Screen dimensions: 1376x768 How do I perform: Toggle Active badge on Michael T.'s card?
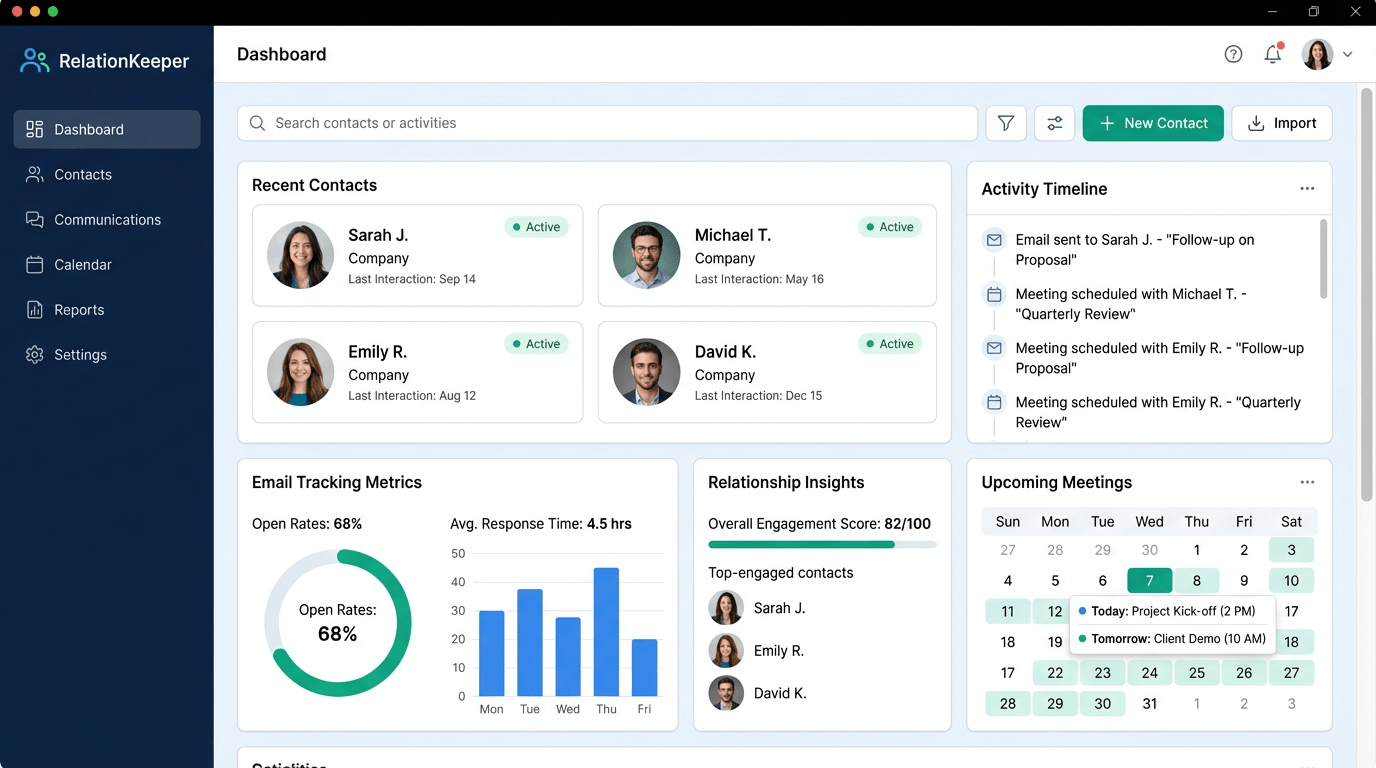pyautogui.click(x=889, y=227)
